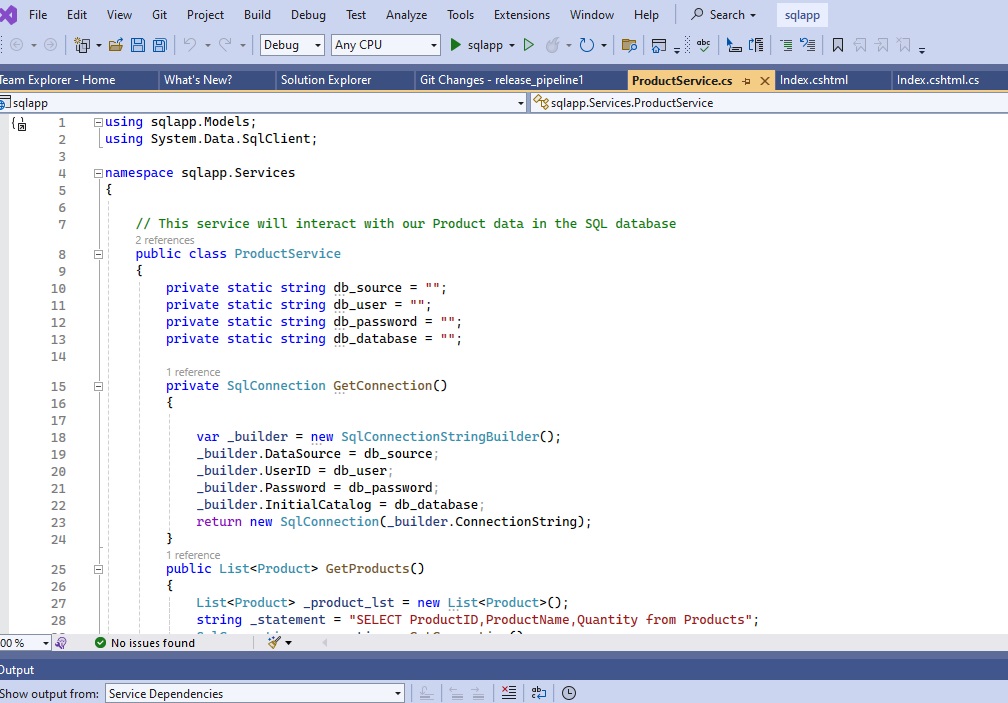Click the No issues found status indicator
Image resolution: width=1008 pixels, height=703 pixels.
pos(145,643)
